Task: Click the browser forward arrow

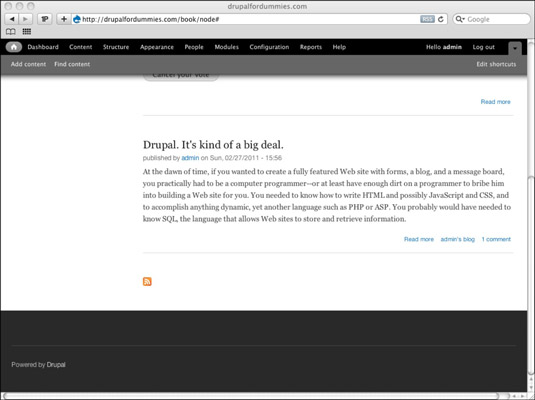Action: pos(25,19)
